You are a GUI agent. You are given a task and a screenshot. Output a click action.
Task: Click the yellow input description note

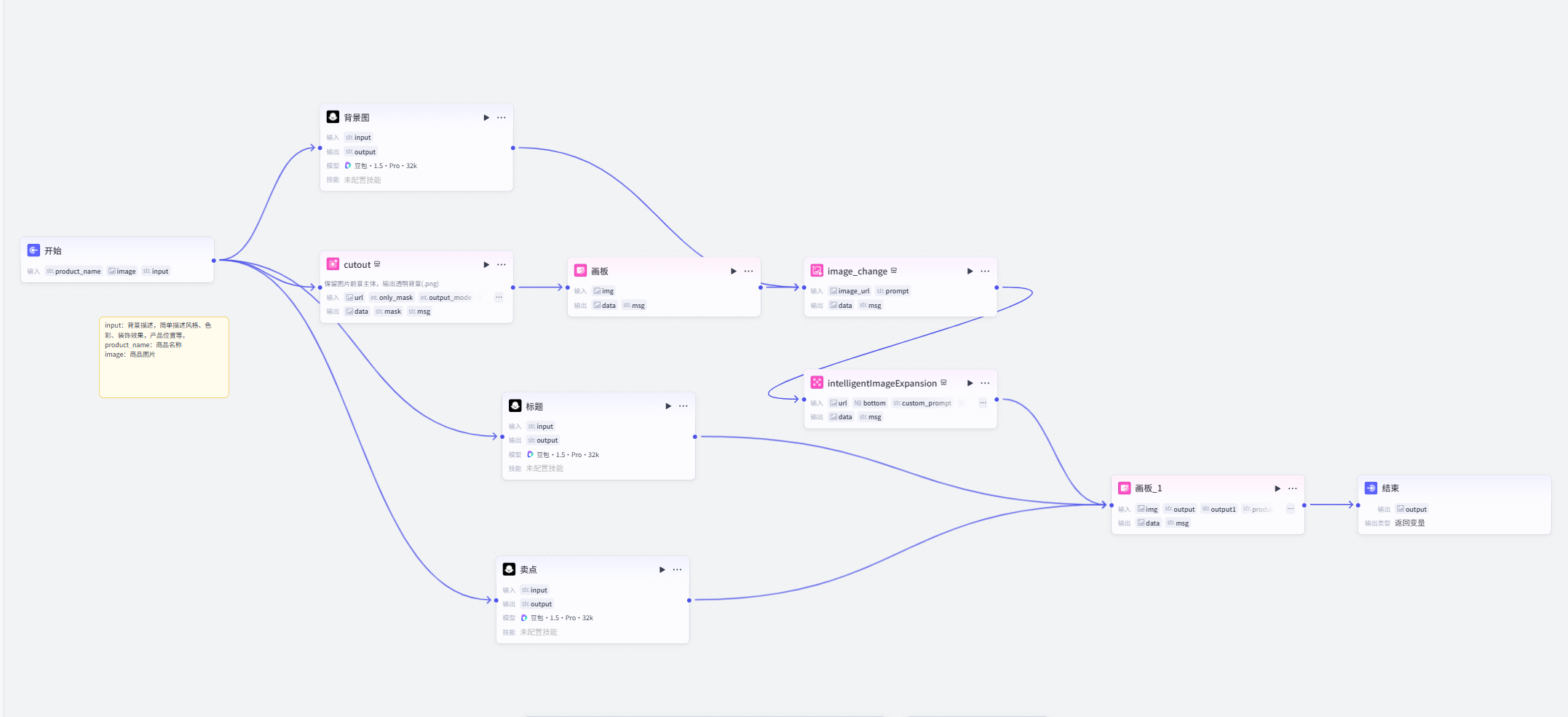pyautogui.click(x=164, y=357)
